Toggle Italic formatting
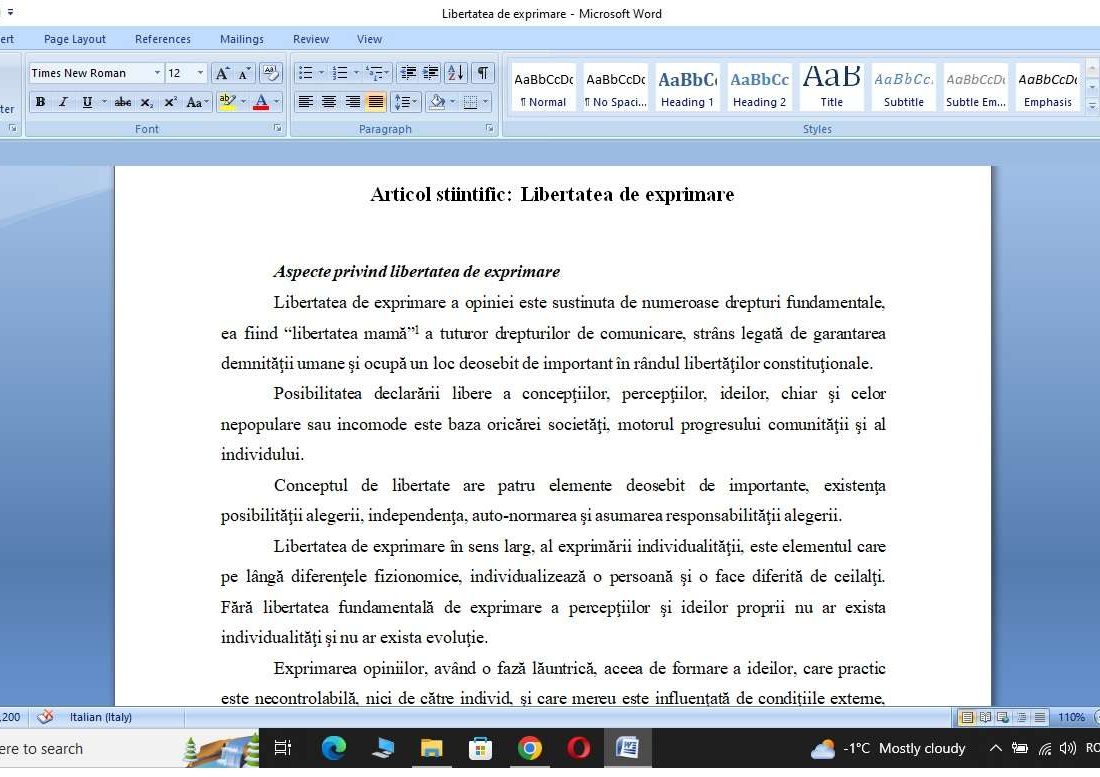Image resolution: width=1100 pixels, height=777 pixels. click(63, 101)
